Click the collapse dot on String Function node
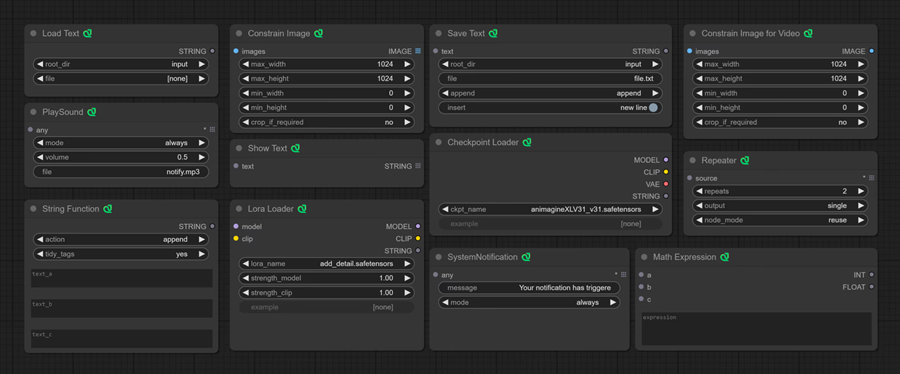Screen dimensions: 900x374 tap(33, 209)
